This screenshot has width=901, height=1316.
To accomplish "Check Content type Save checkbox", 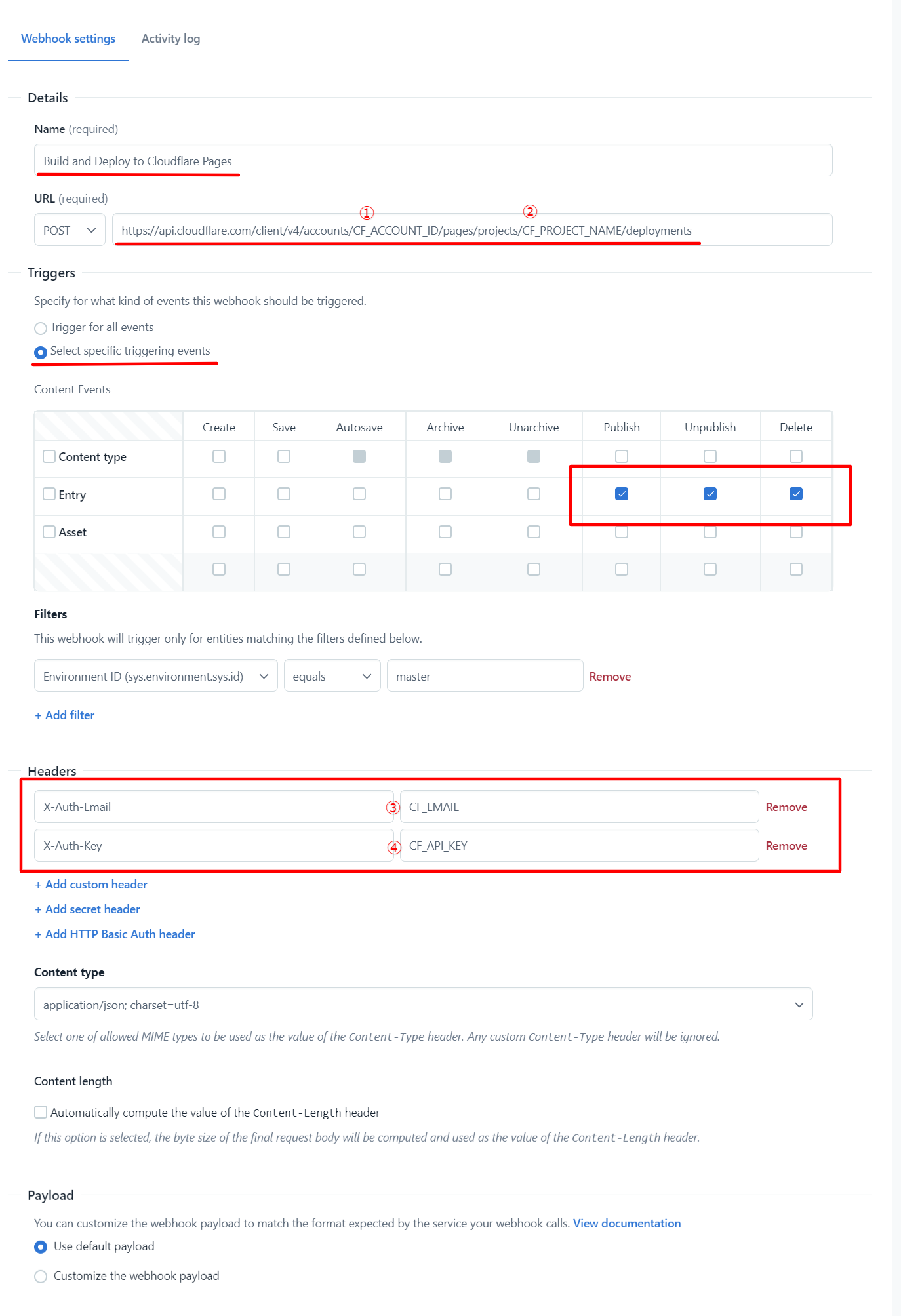I will (284, 456).
